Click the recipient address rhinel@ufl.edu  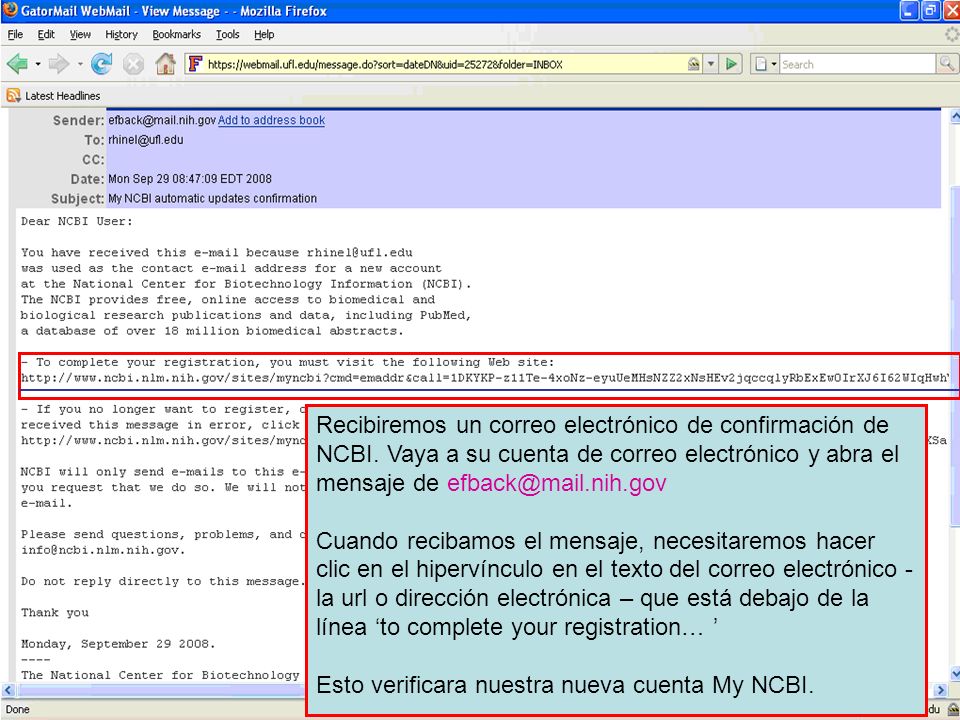click(x=146, y=140)
